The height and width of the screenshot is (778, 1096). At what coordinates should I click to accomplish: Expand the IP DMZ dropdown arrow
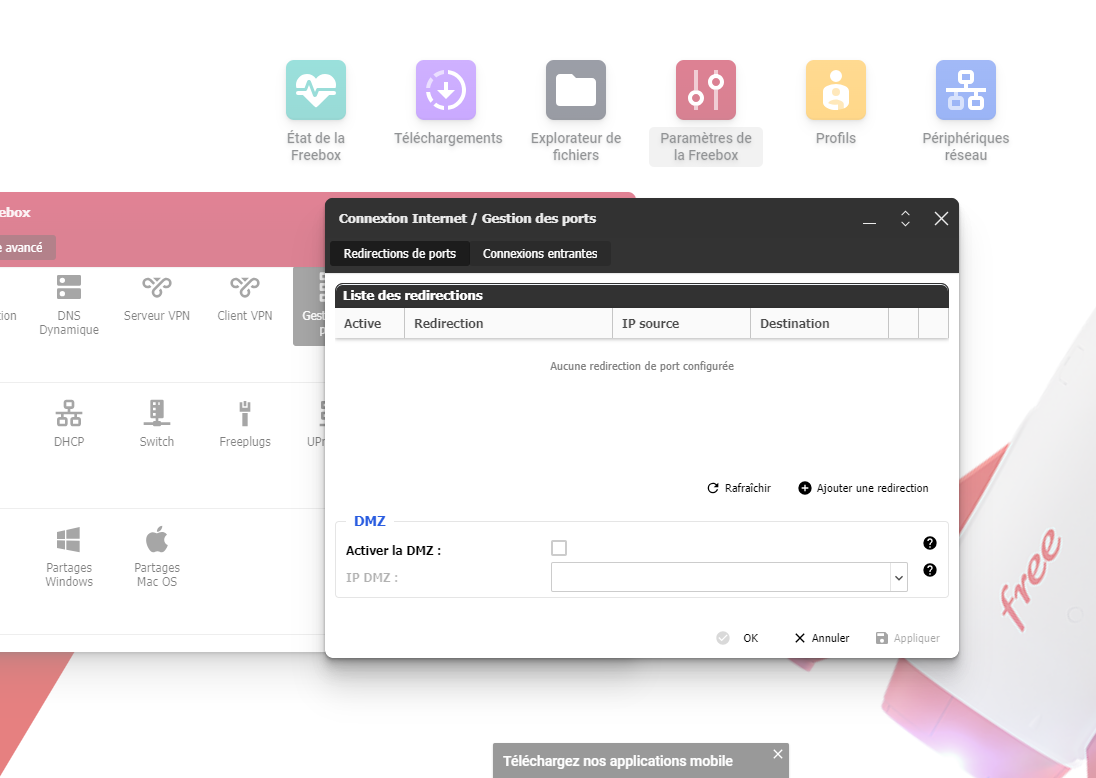(899, 577)
